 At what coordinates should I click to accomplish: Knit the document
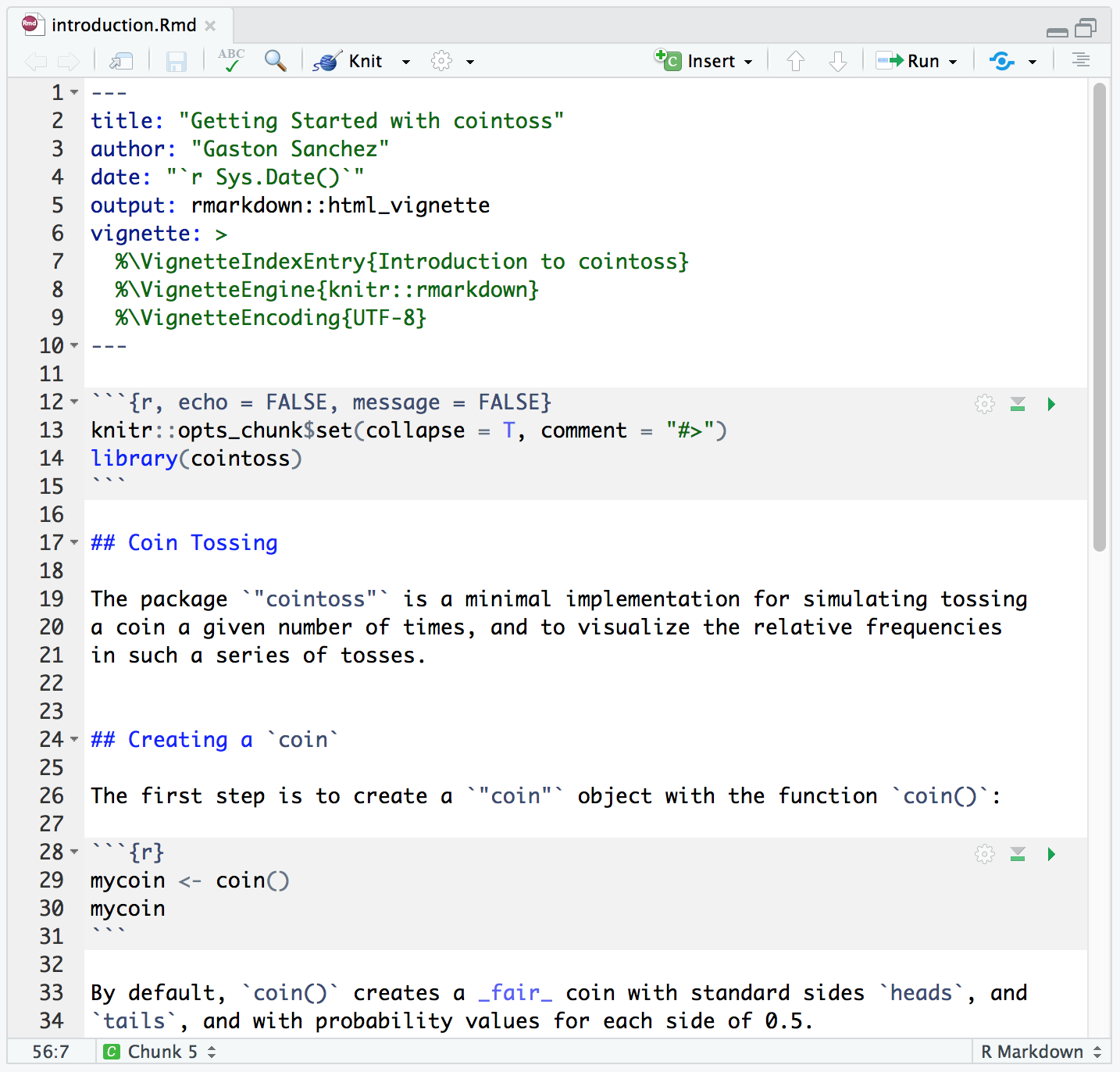(348, 61)
